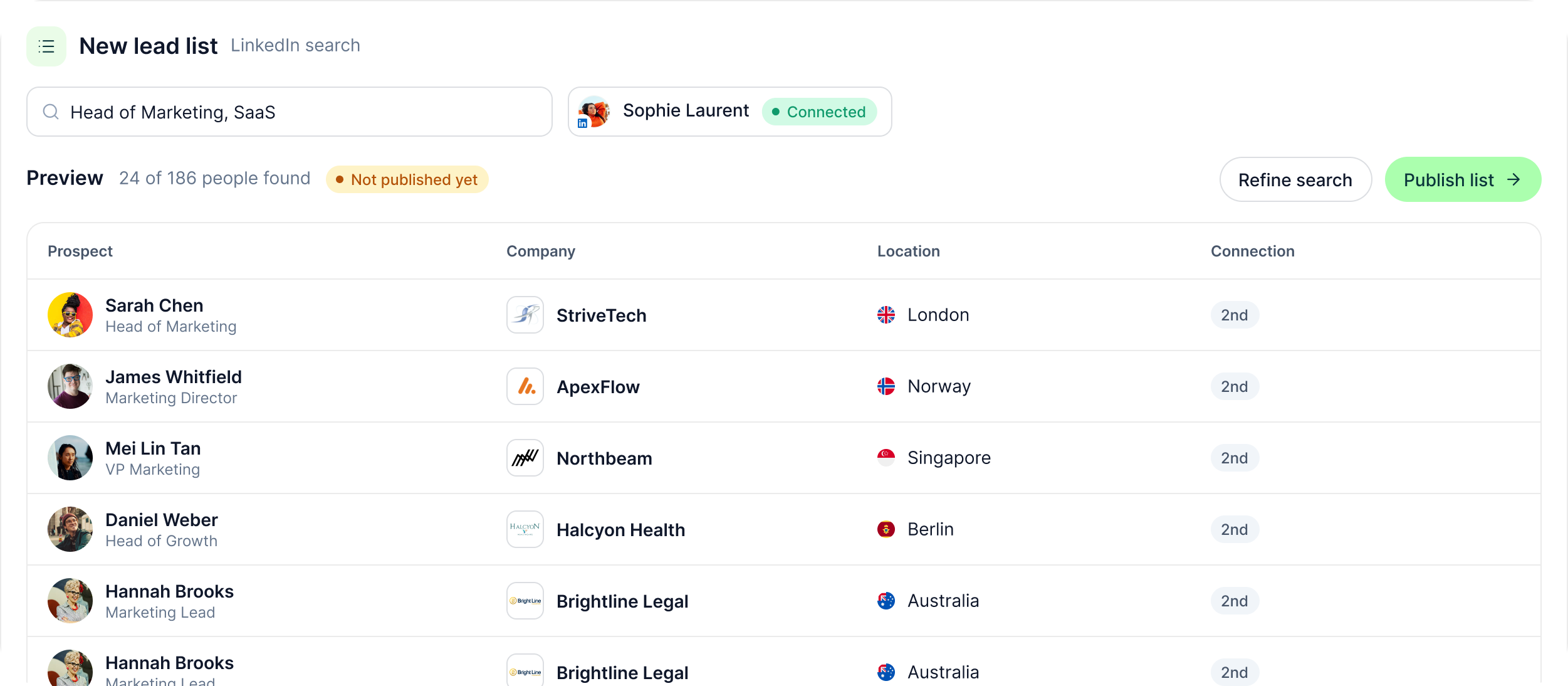The width and height of the screenshot is (1568, 686).
Task: Click the New lead list heading
Action: [x=149, y=46]
